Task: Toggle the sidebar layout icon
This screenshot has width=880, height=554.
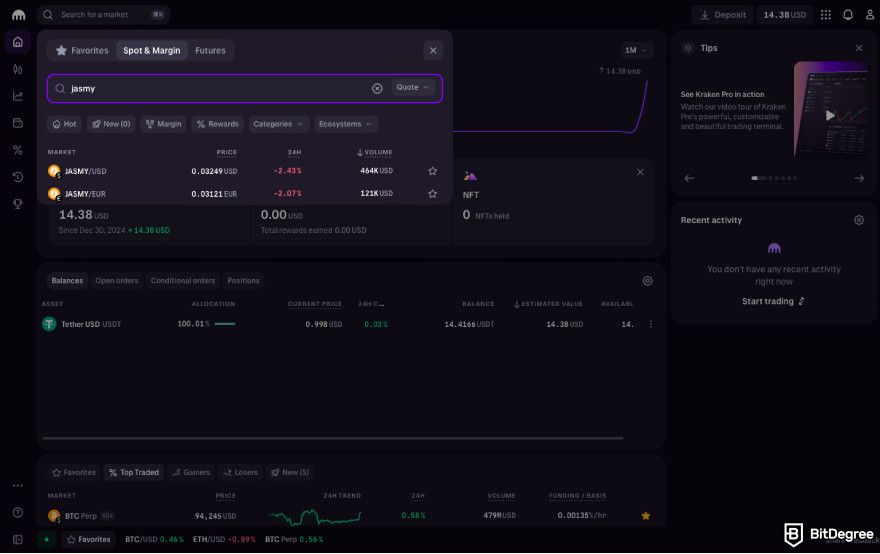Action: pyautogui.click(x=18, y=539)
